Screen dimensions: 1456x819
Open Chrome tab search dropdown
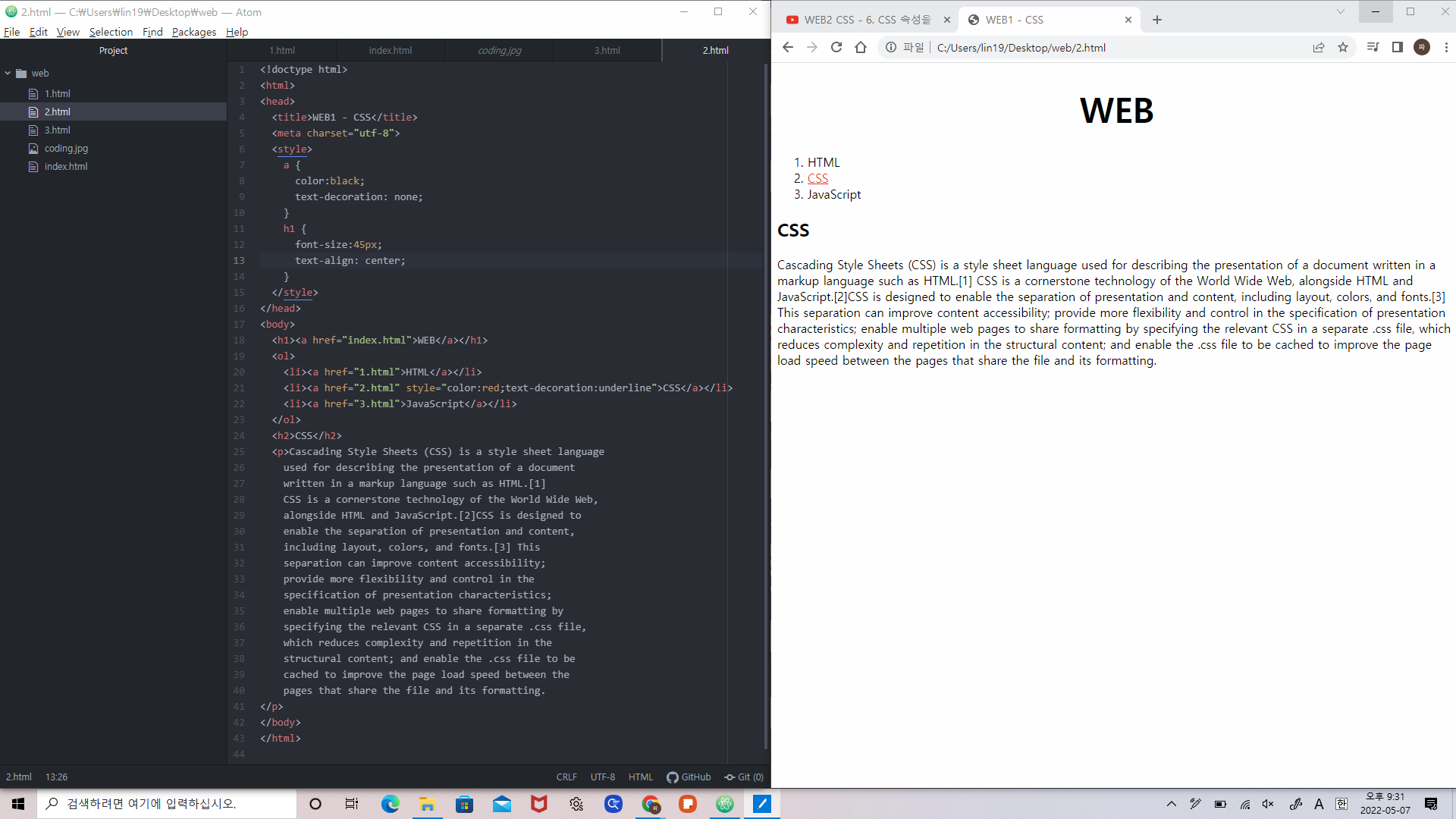(x=1340, y=11)
